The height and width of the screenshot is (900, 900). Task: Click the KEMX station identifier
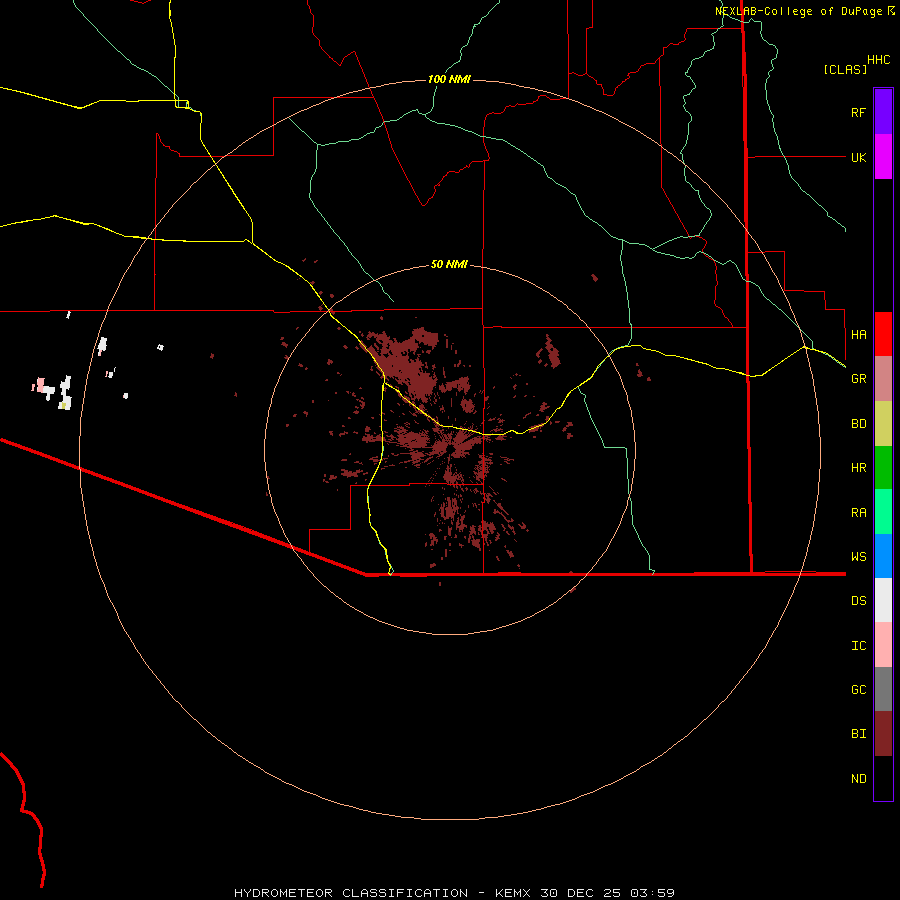click(x=515, y=893)
